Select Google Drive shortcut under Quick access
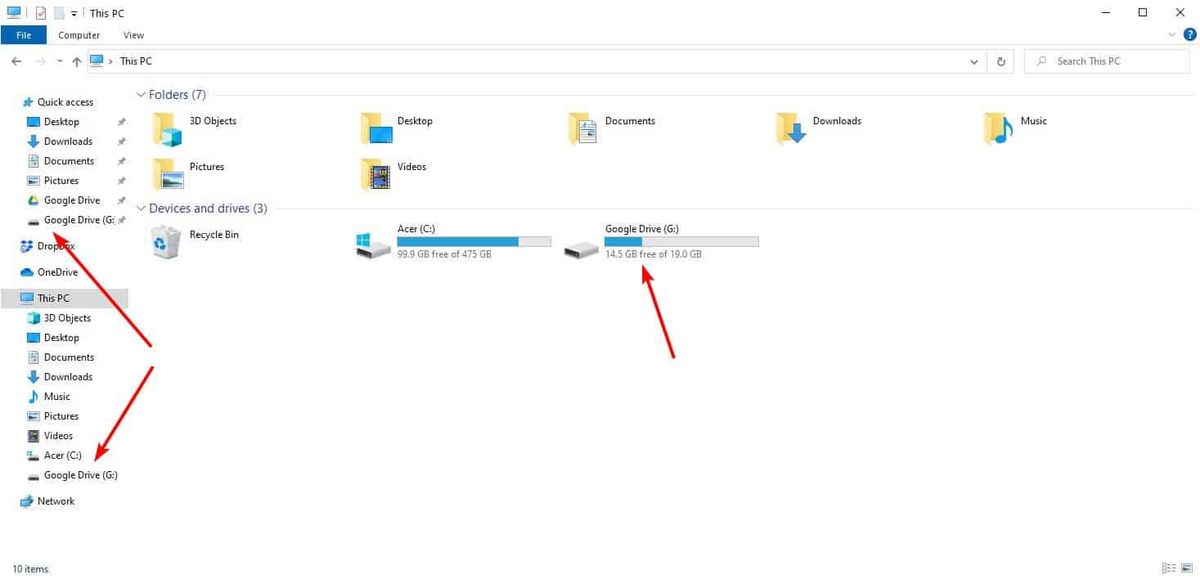 [x=72, y=200]
